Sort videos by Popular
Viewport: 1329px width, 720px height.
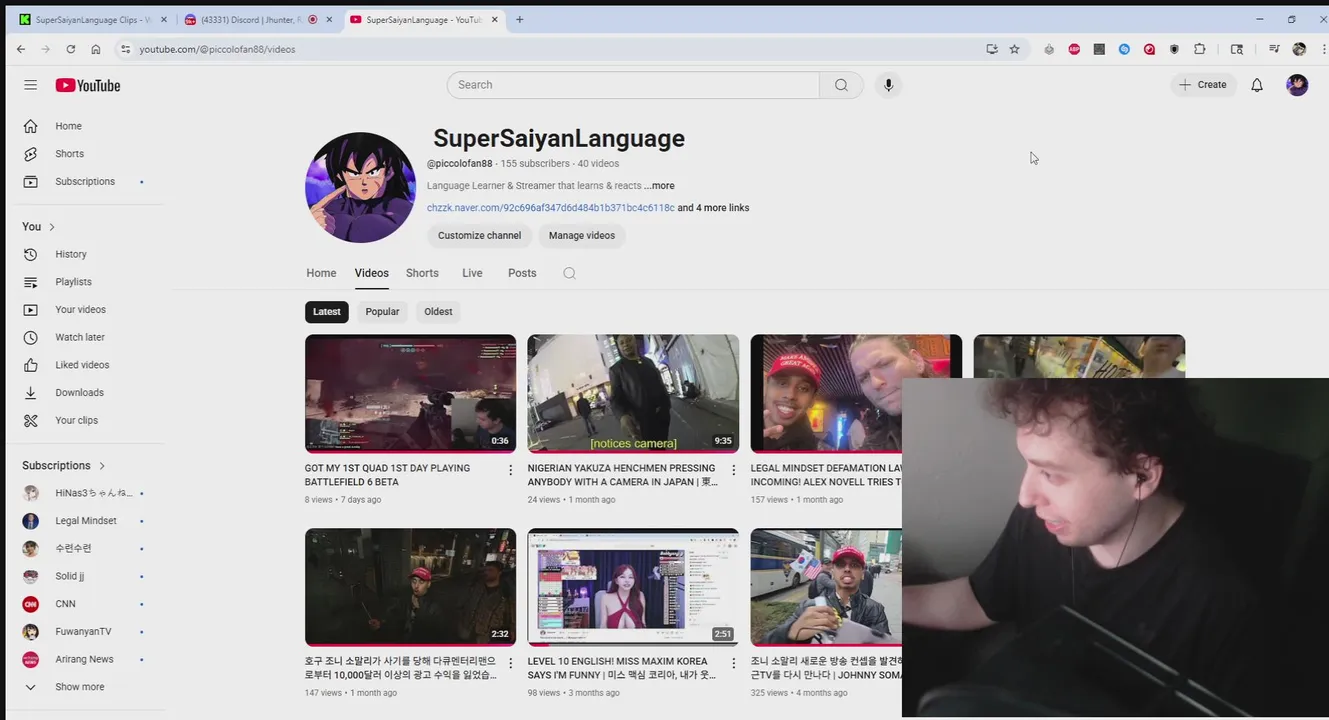click(382, 312)
